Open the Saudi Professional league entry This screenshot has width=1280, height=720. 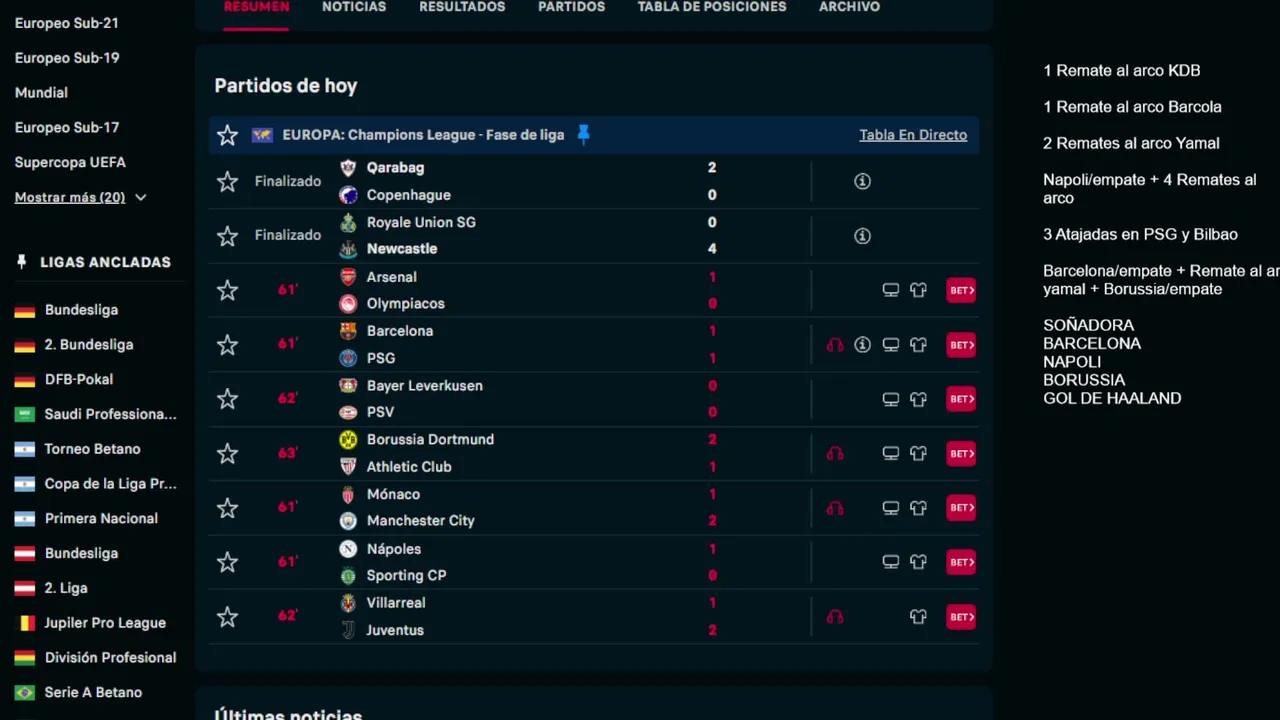click(x=110, y=414)
